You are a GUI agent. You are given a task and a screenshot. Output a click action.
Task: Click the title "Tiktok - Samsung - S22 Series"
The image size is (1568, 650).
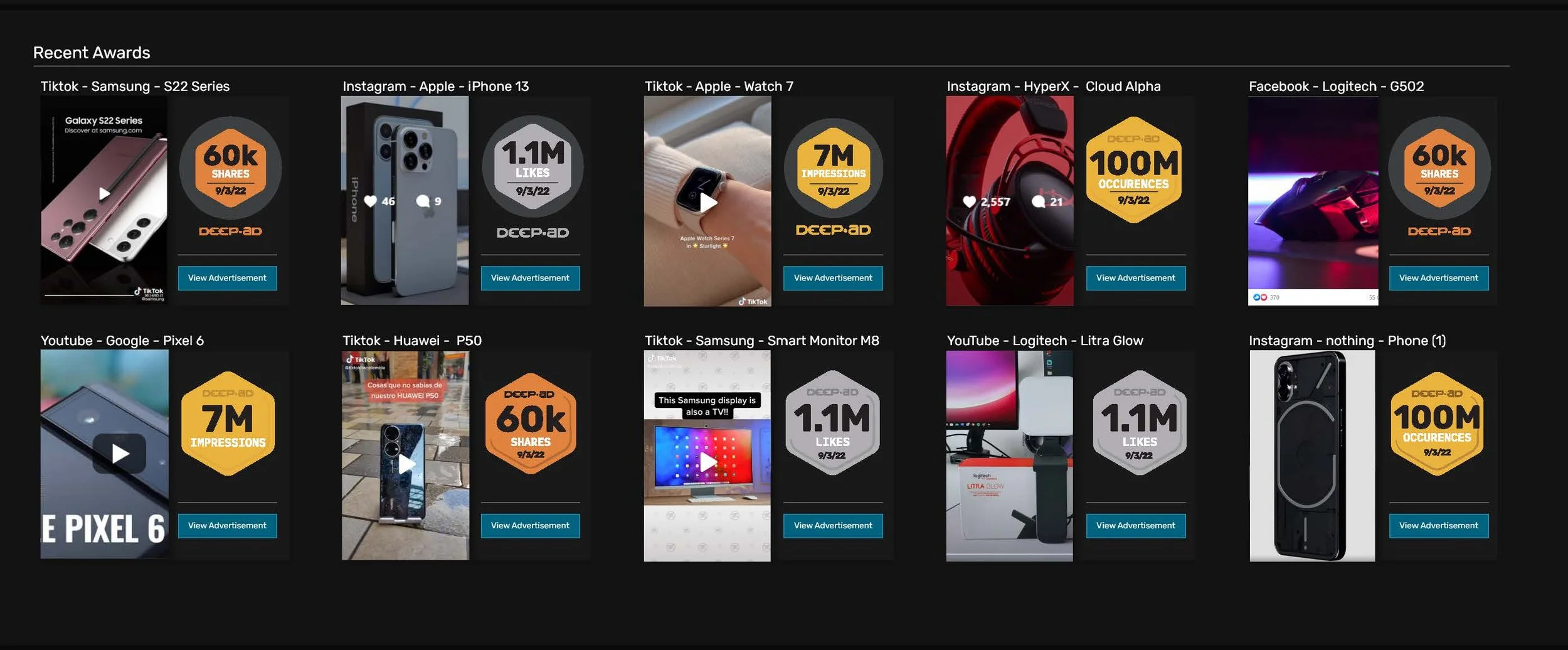click(x=135, y=87)
